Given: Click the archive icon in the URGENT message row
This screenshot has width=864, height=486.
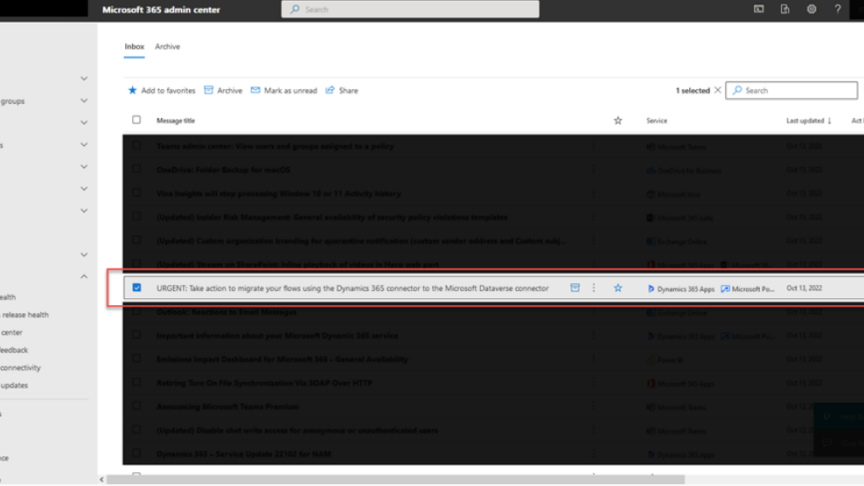Looking at the screenshot, I should click(x=575, y=288).
